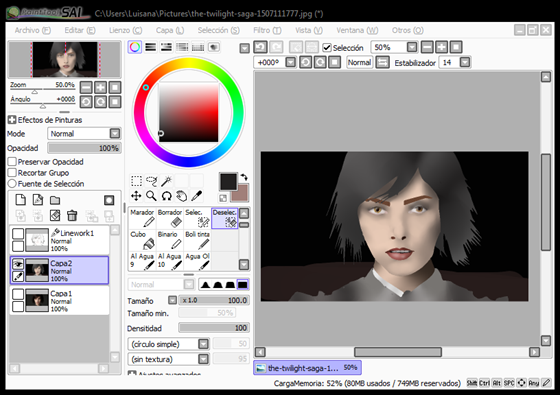Open the Lienzo menu
Viewport: 560px width, 395px height.
click(125, 30)
